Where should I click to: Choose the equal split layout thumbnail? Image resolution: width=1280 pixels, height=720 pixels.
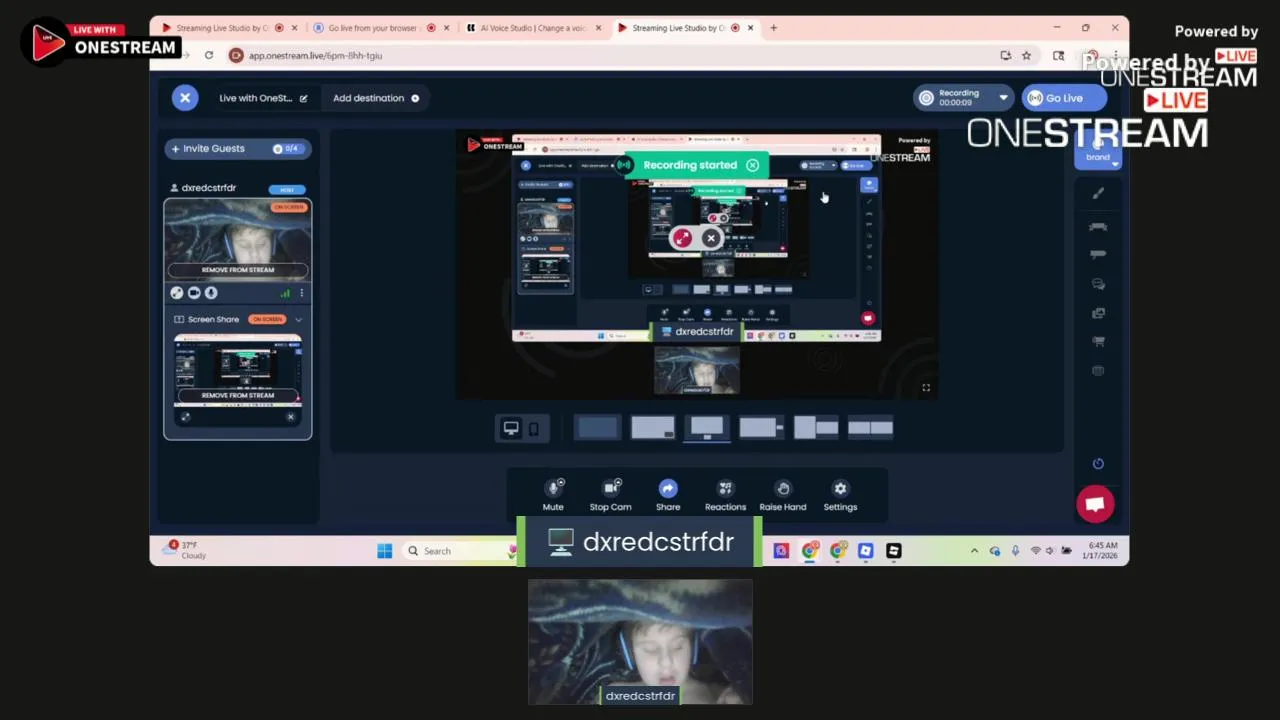point(870,428)
